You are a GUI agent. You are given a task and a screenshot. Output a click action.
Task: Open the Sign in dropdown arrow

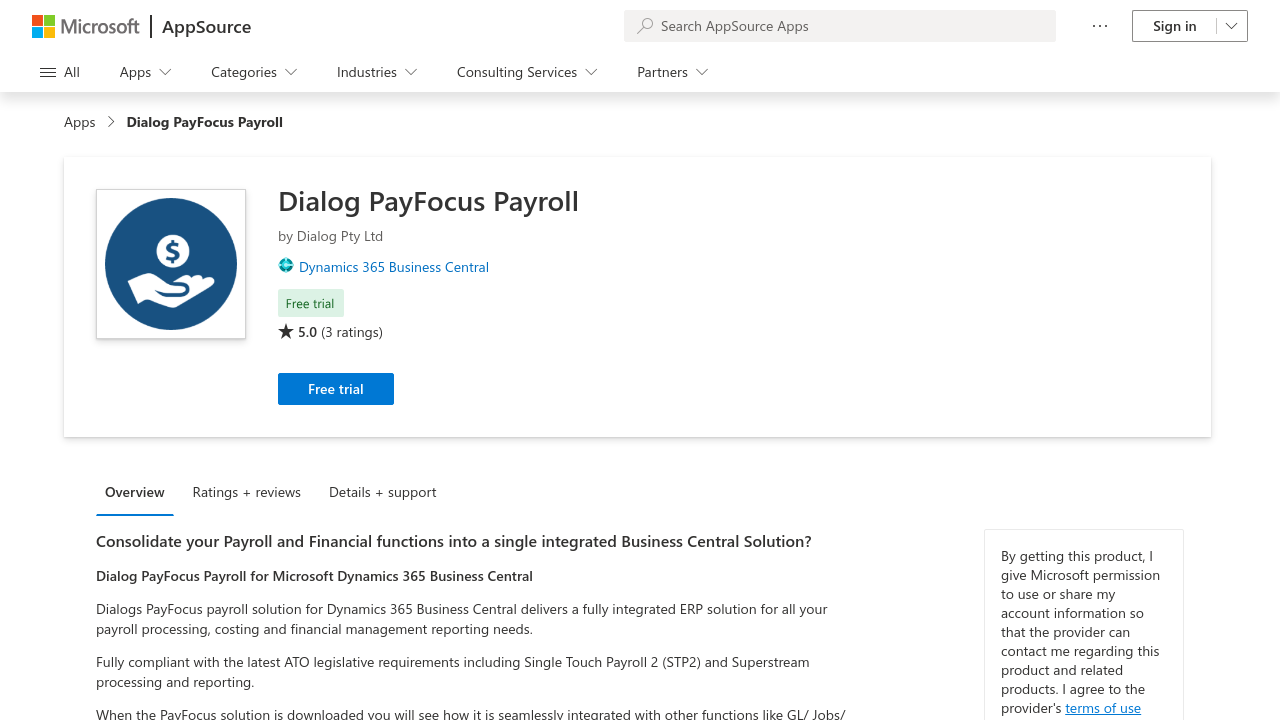1232,26
